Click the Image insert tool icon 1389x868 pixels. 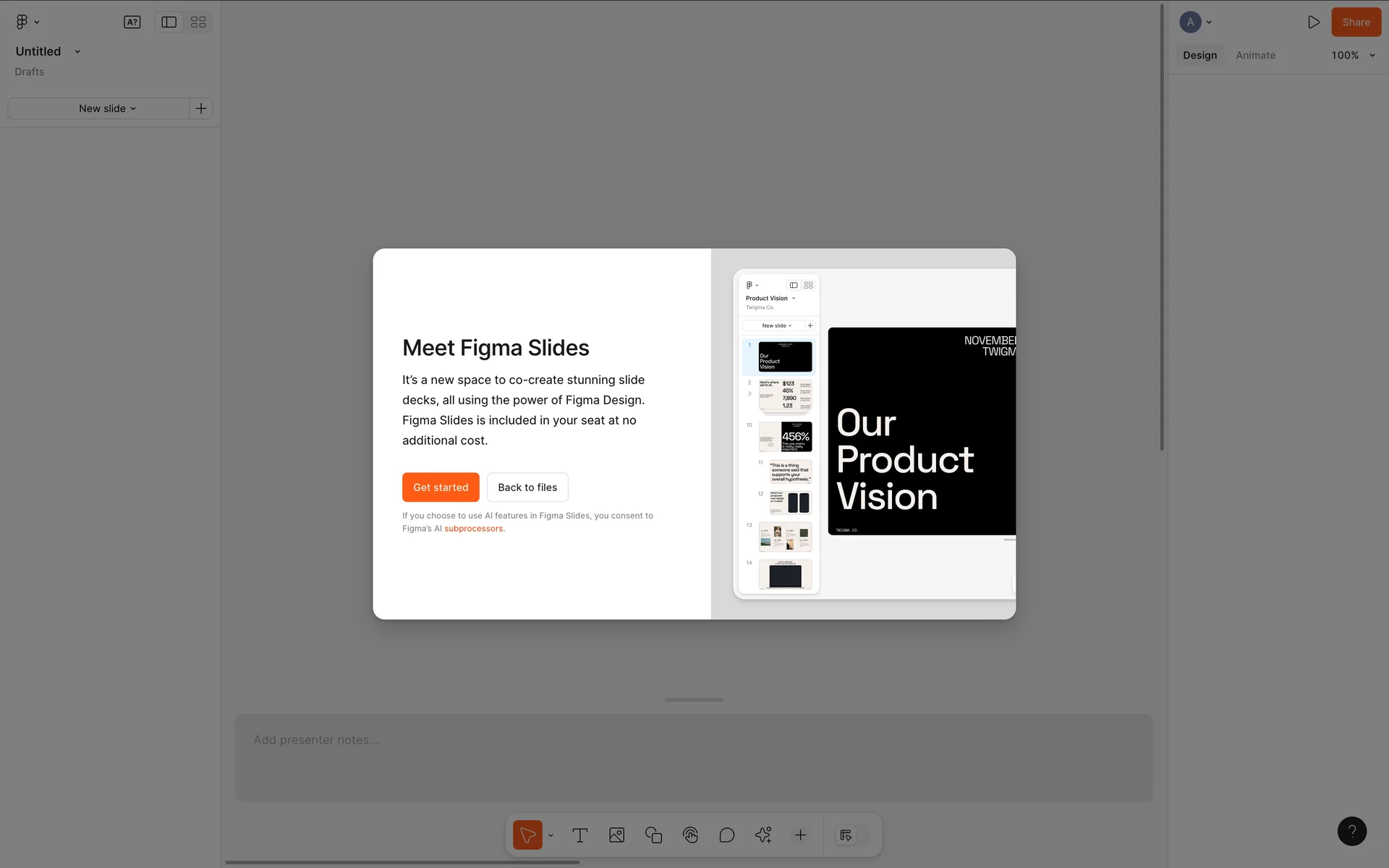click(x=616, y=835)
